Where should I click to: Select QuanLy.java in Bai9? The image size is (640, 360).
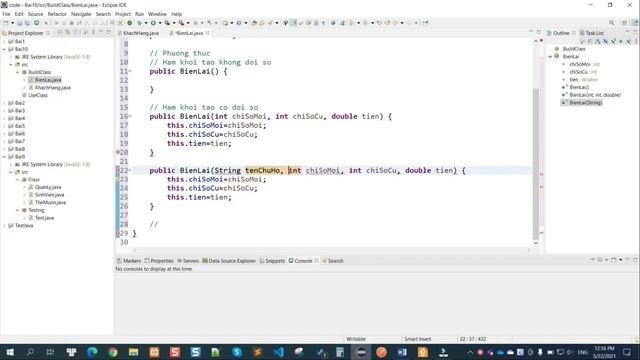click(x=48, y=187)
